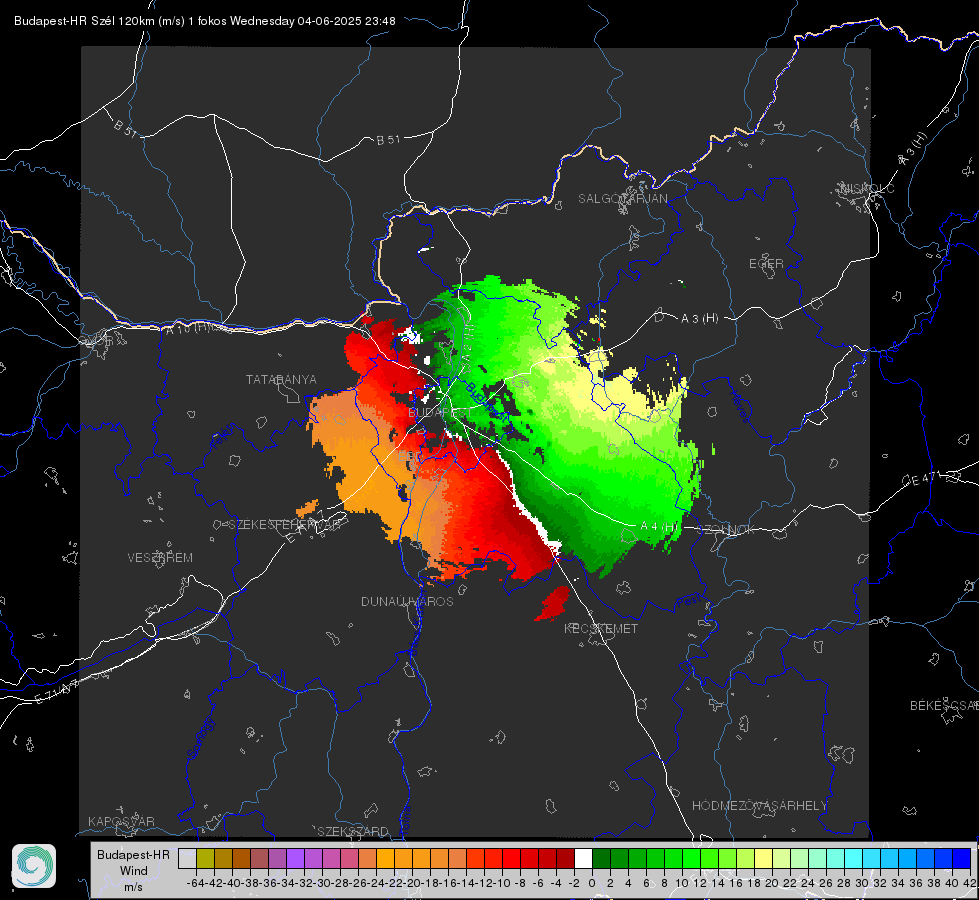Pick the light grey first legend swatch
The height and width of the screenshot is (900, 979).
(187, 858)
